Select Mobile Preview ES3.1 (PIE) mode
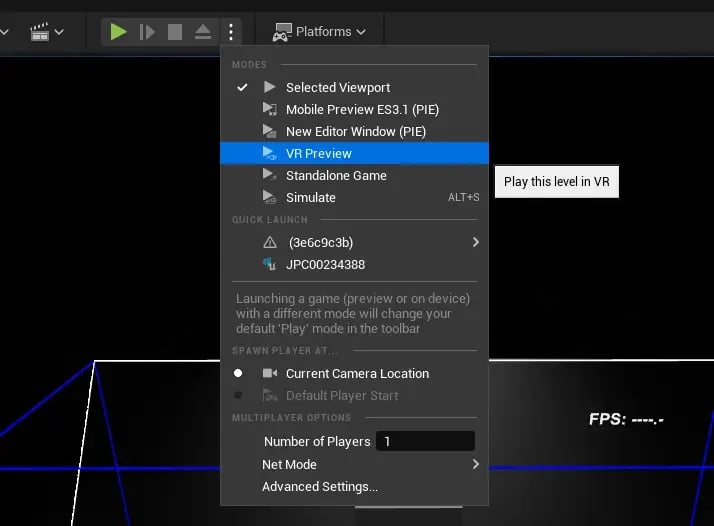This screenshot has height=526, width=714. tap(354, 109)
